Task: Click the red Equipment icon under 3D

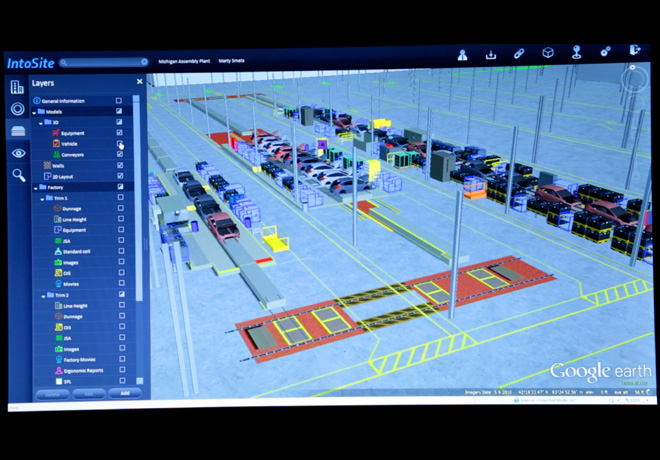Action: [56, 133]
